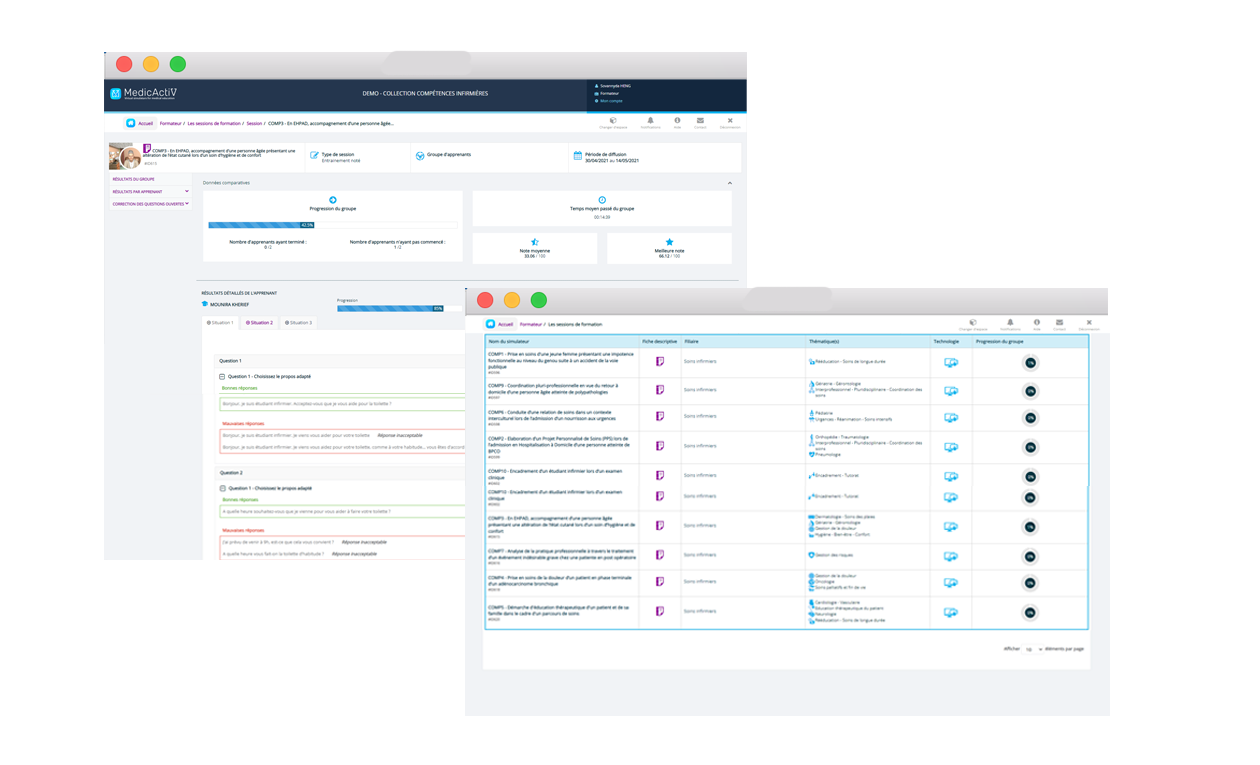The width and height of the screenshot is (1260, 765).
Task: Click Aide icon in results window
Action: click(677, 120)
